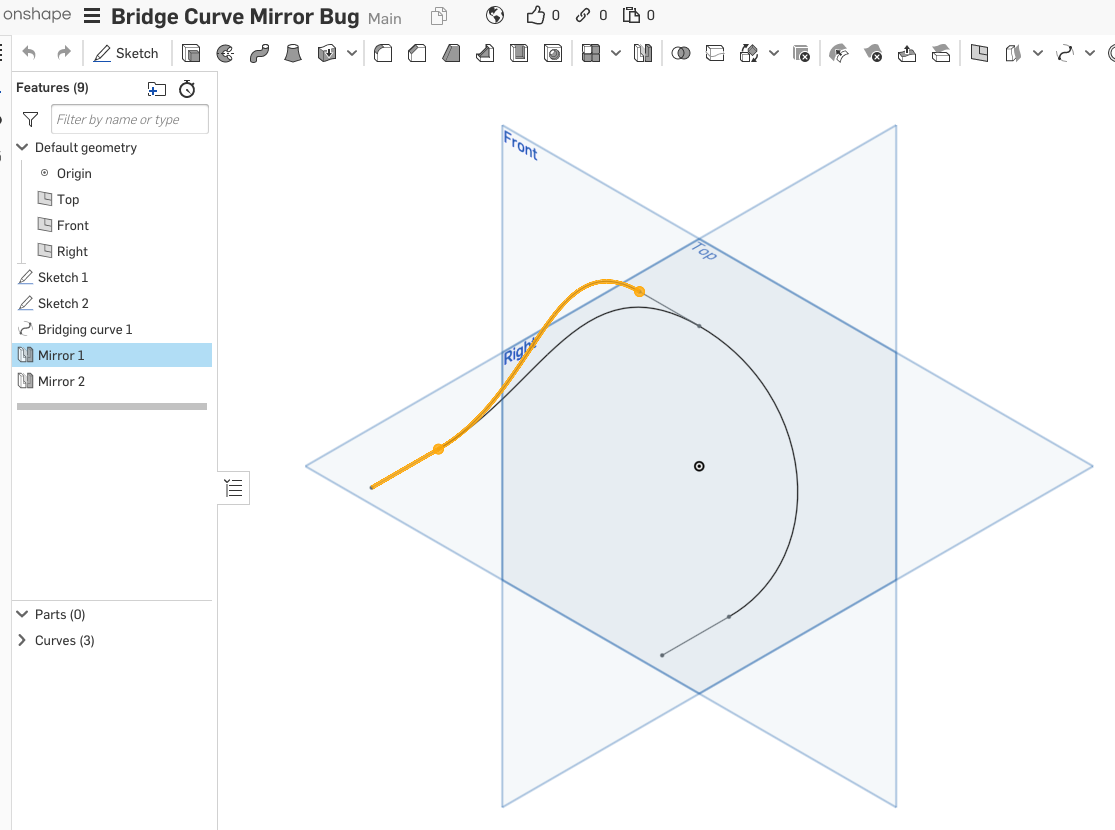Select the Chamfer tool
Screen dimensions: 1115x830
417,53
